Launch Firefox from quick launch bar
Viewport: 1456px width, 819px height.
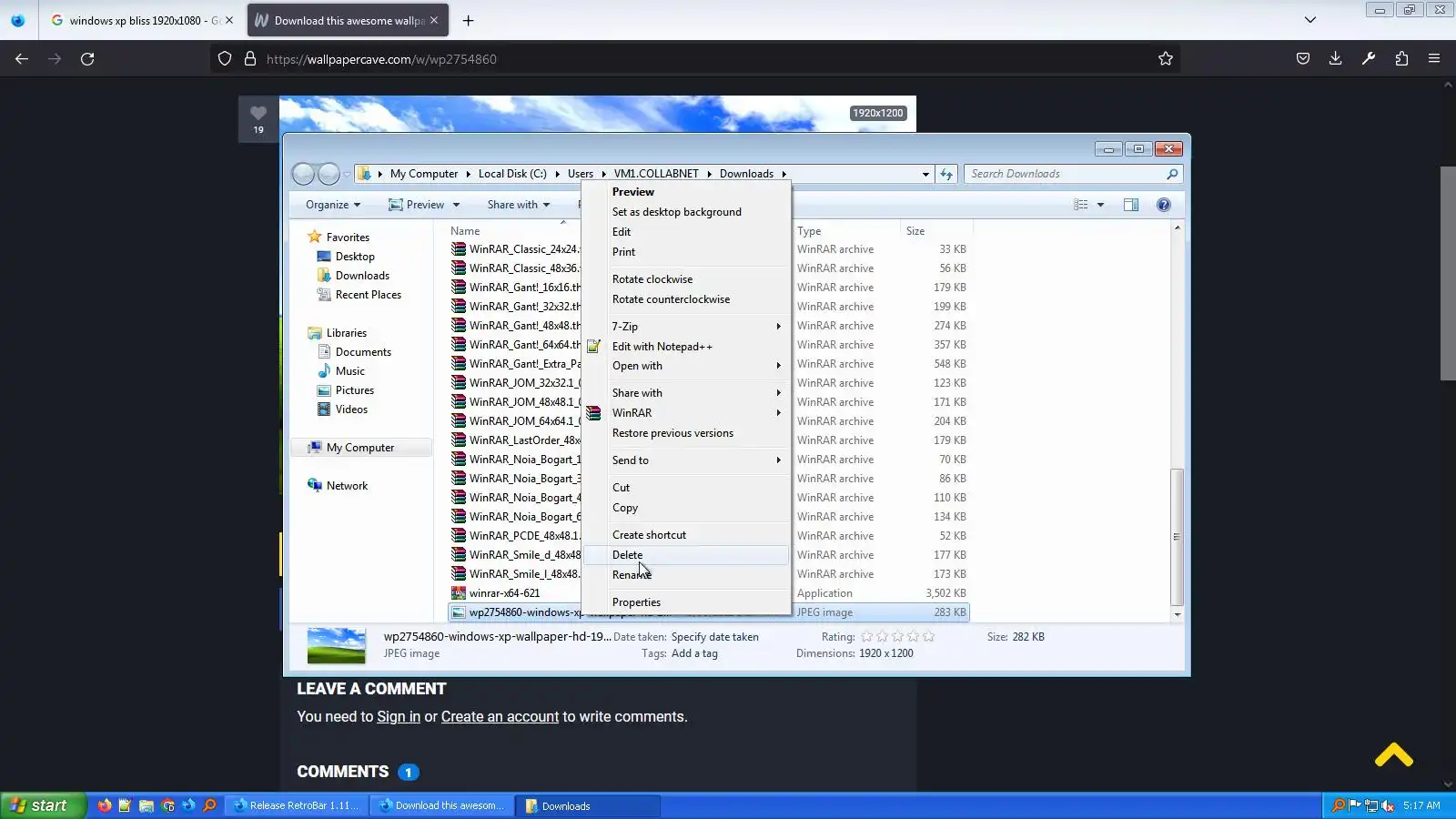(104, 805)
